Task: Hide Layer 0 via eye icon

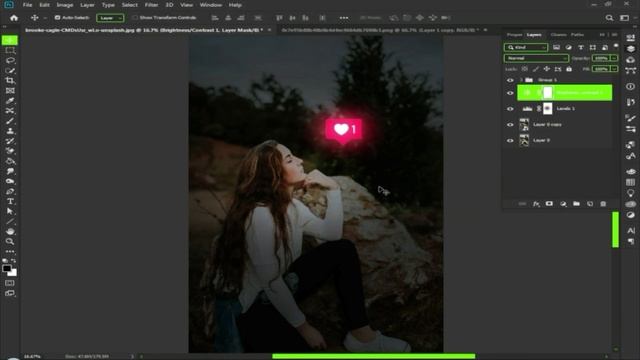Action: (x=510, y=140)
